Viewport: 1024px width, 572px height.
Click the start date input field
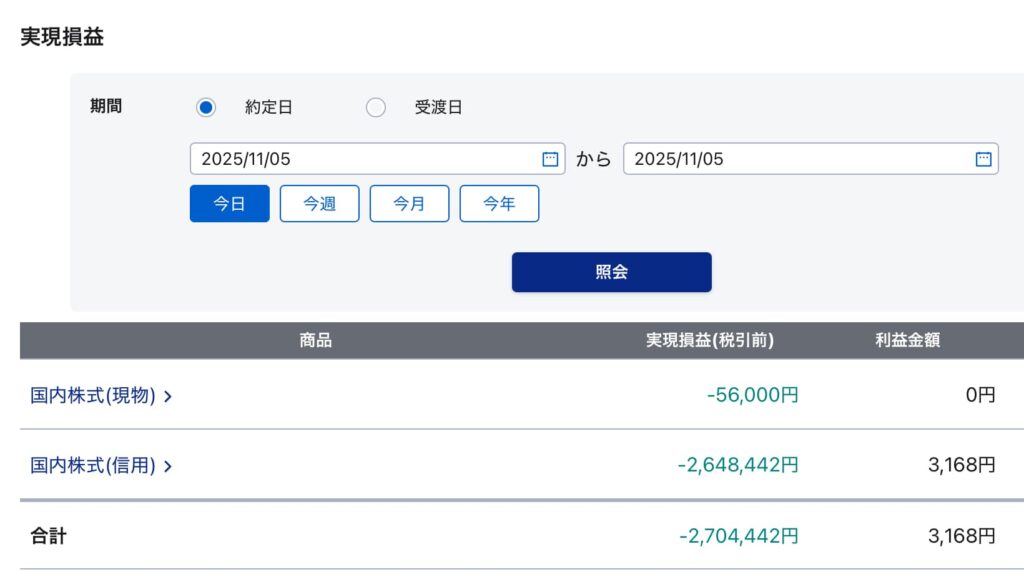[365, 159]
